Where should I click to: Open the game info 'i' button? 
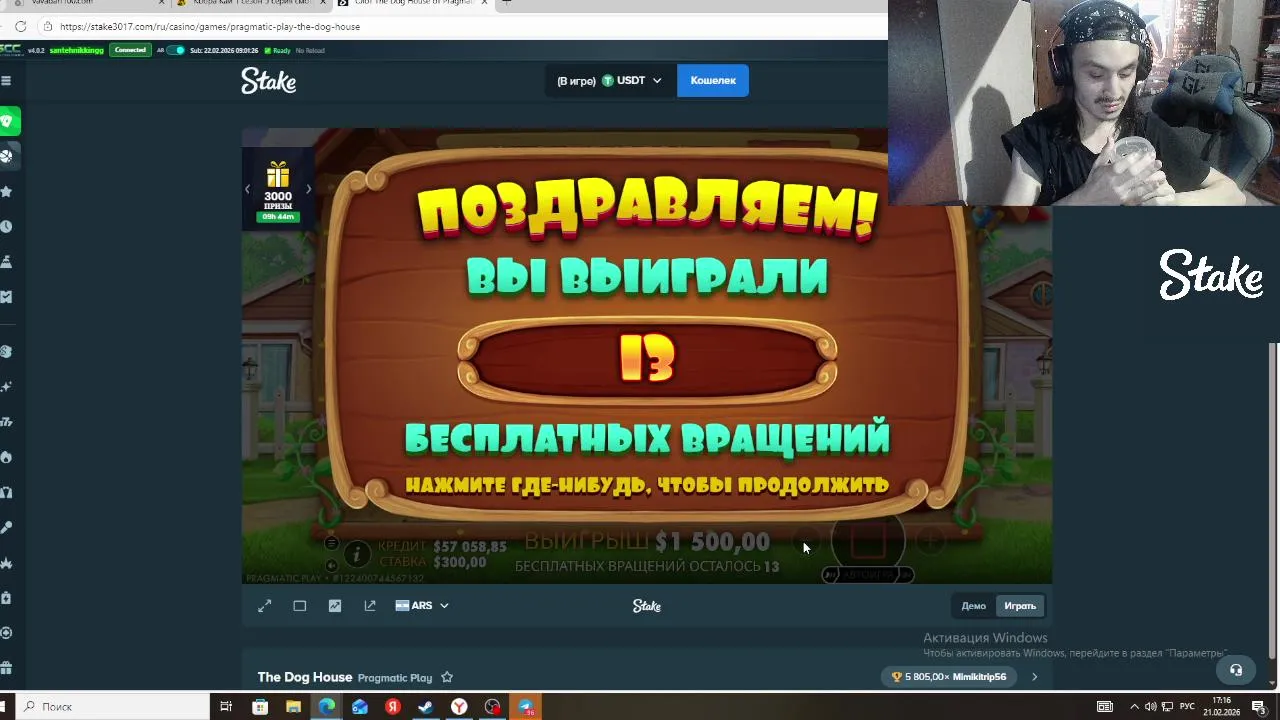[x=357, y=554]
